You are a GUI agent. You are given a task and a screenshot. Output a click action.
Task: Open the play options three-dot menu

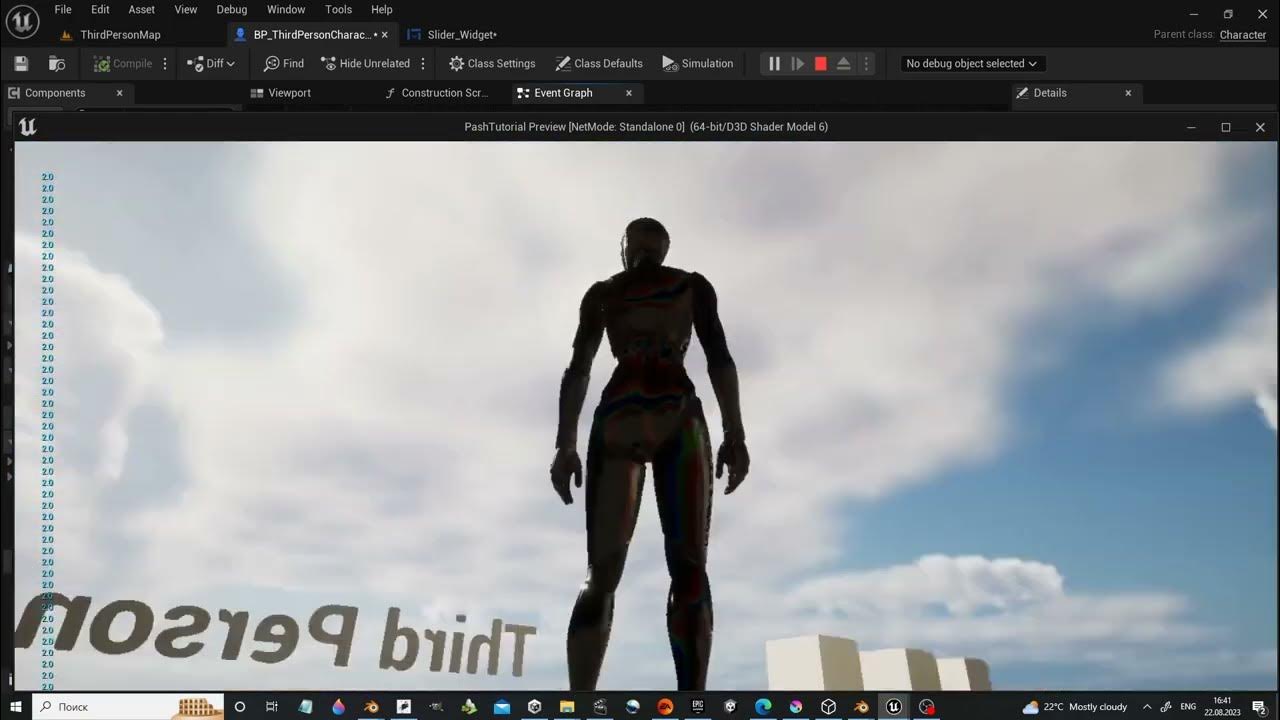[x=866, y=63]
